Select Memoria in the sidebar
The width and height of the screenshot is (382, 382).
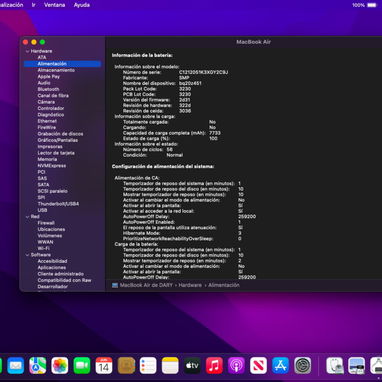pos(47,159)
